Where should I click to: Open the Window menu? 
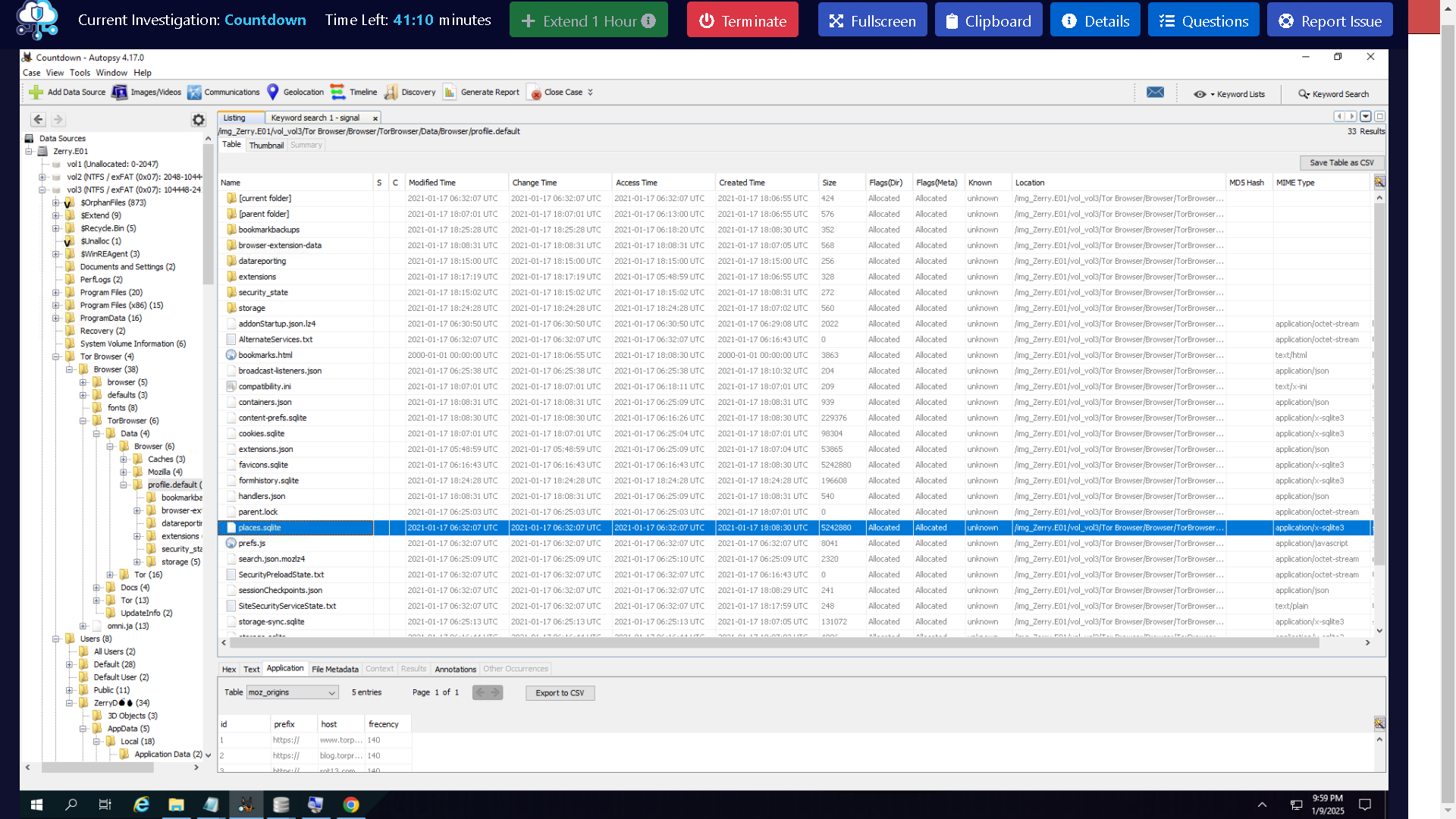111,73
